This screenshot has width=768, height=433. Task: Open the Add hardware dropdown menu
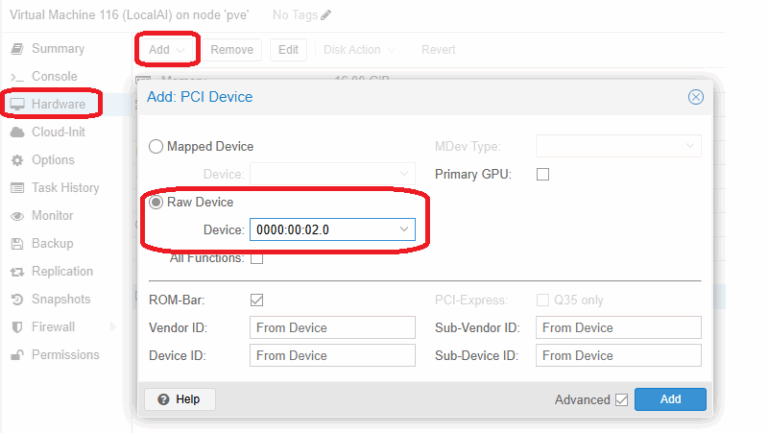pos(166,50)
